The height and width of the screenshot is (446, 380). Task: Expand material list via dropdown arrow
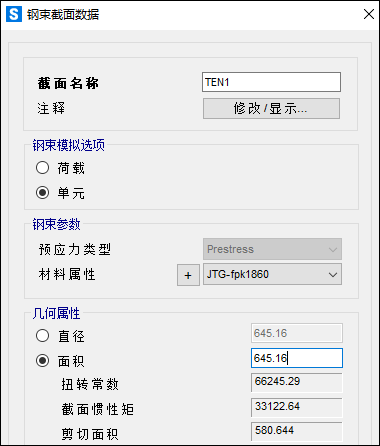[x=333, y=275]
